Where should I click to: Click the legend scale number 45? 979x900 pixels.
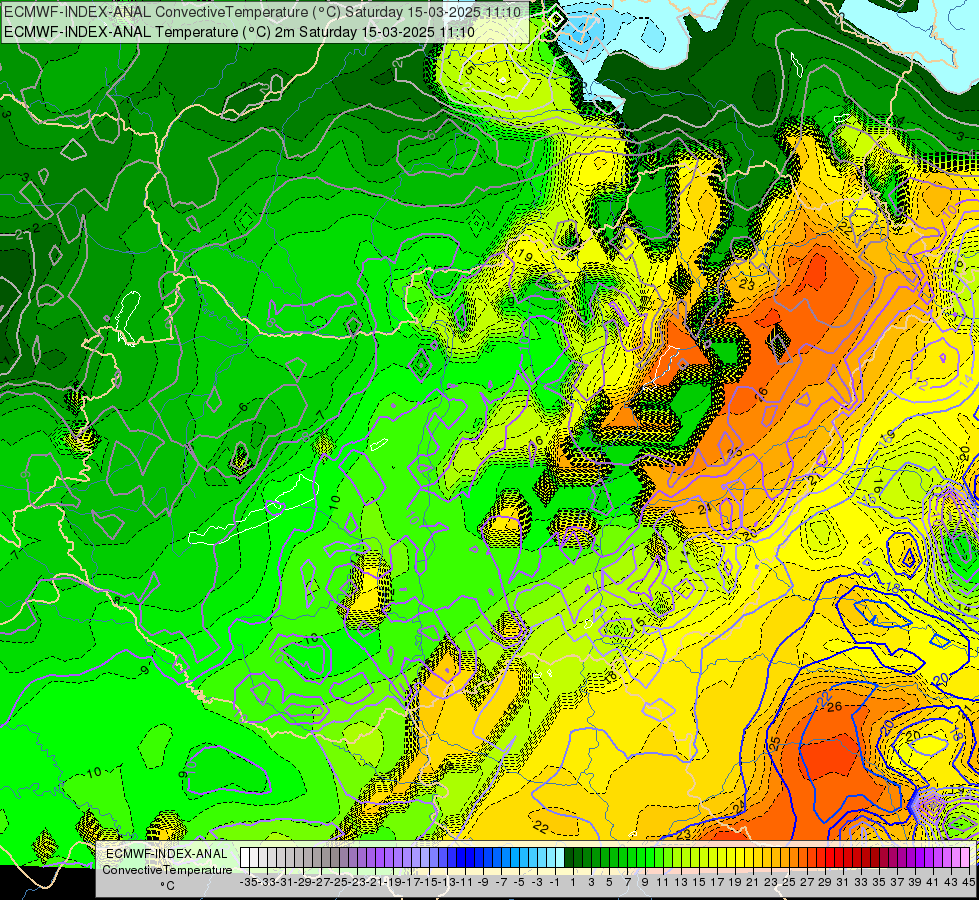coord(968,882)
